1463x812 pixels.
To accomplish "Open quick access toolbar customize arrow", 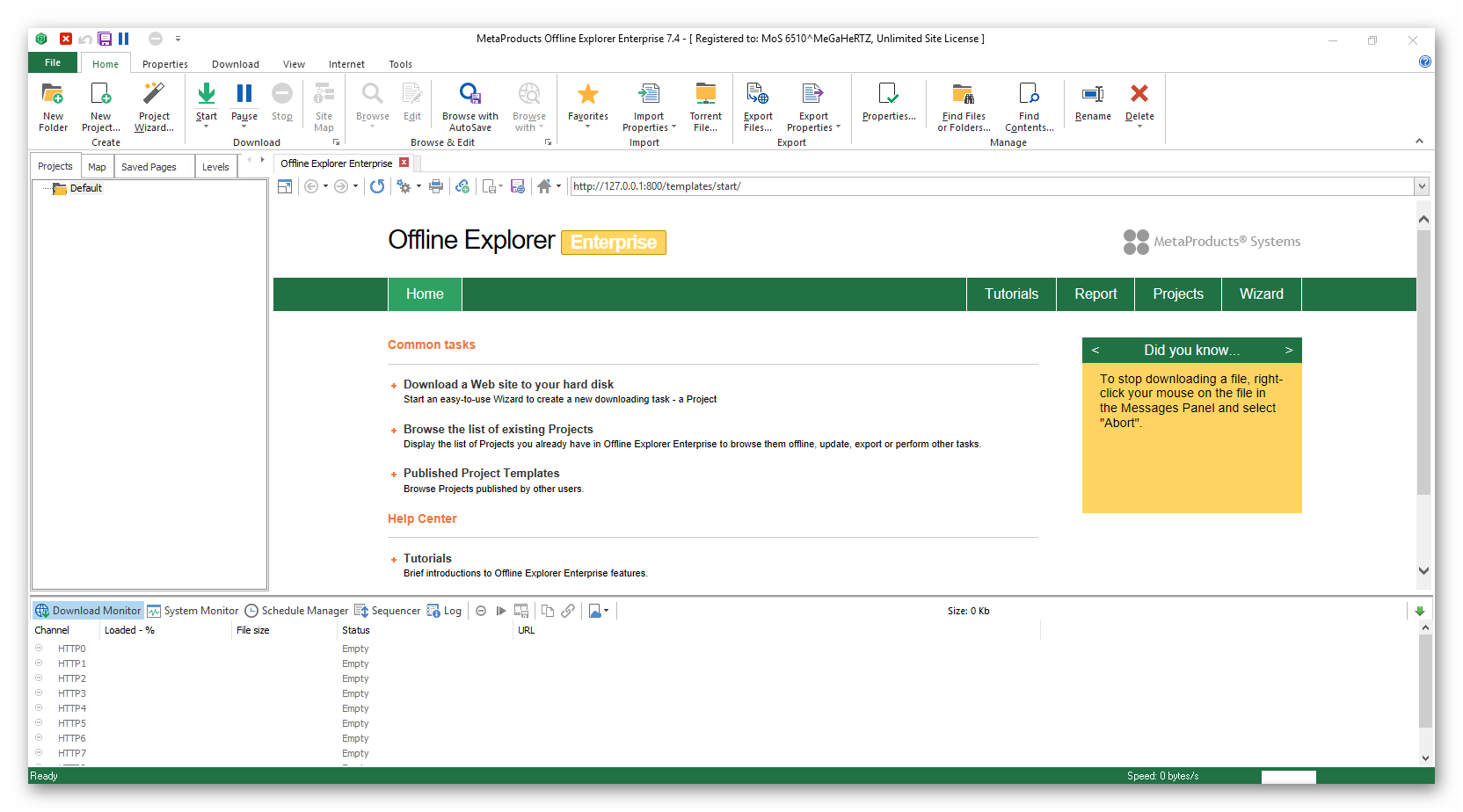I will coord(178,39).
